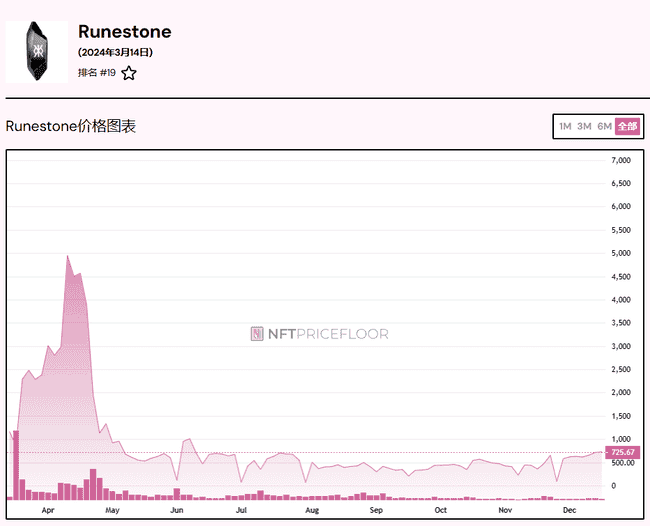Click the Jun label on the time axis

click(177, 509)
